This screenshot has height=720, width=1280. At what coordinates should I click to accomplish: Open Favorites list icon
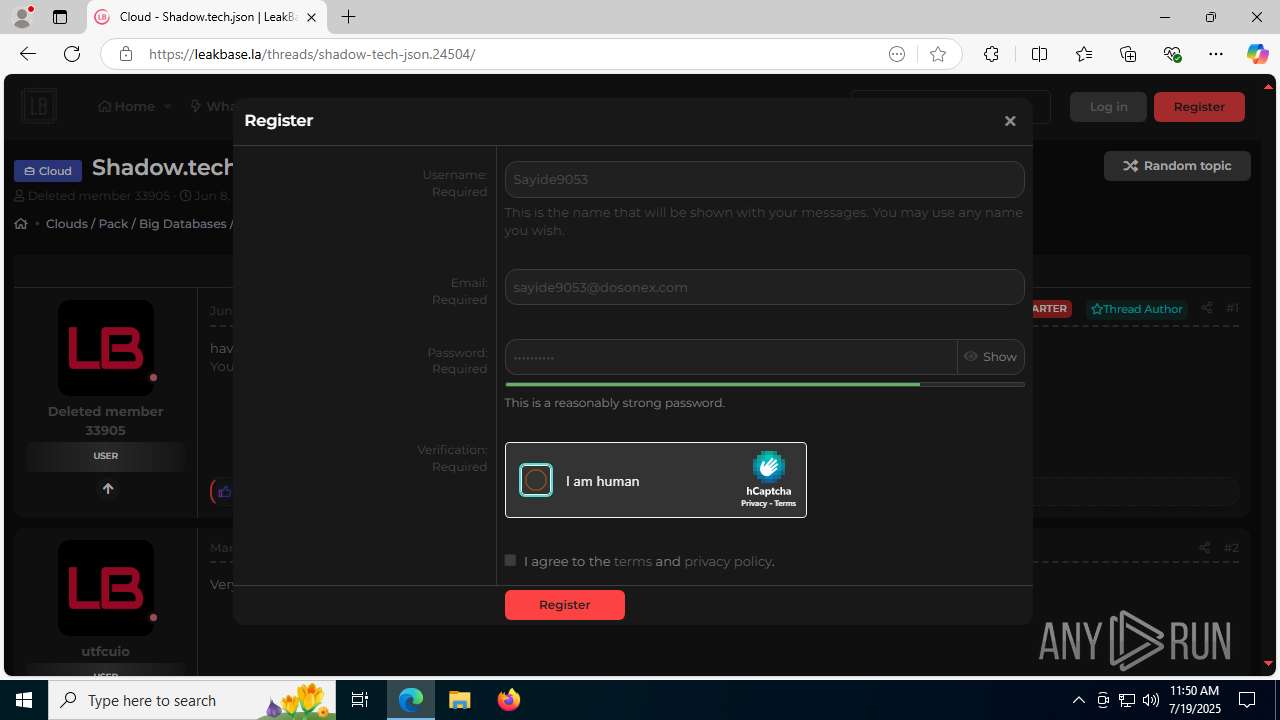point(1084,54)
